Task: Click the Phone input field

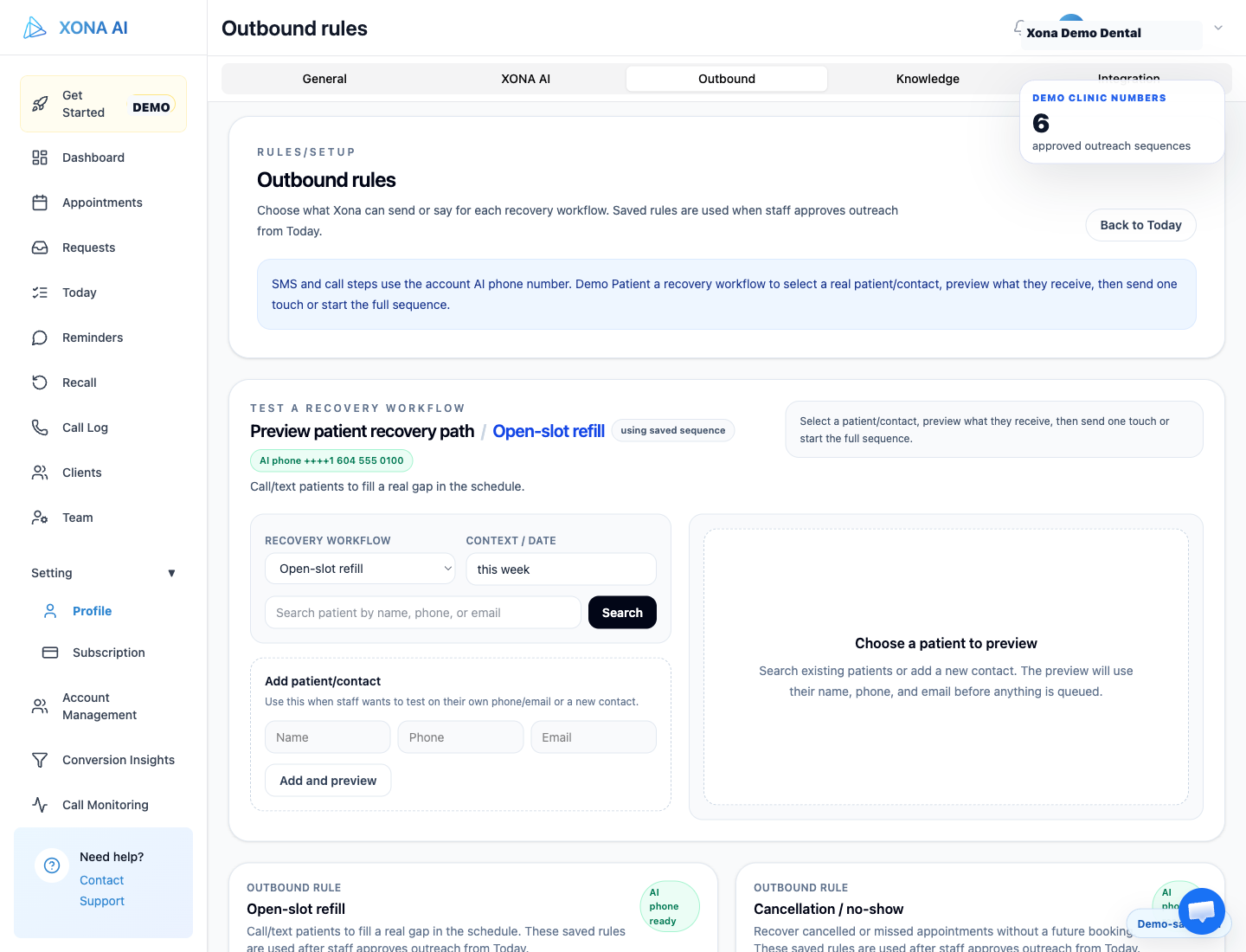Action: (460, 737)
